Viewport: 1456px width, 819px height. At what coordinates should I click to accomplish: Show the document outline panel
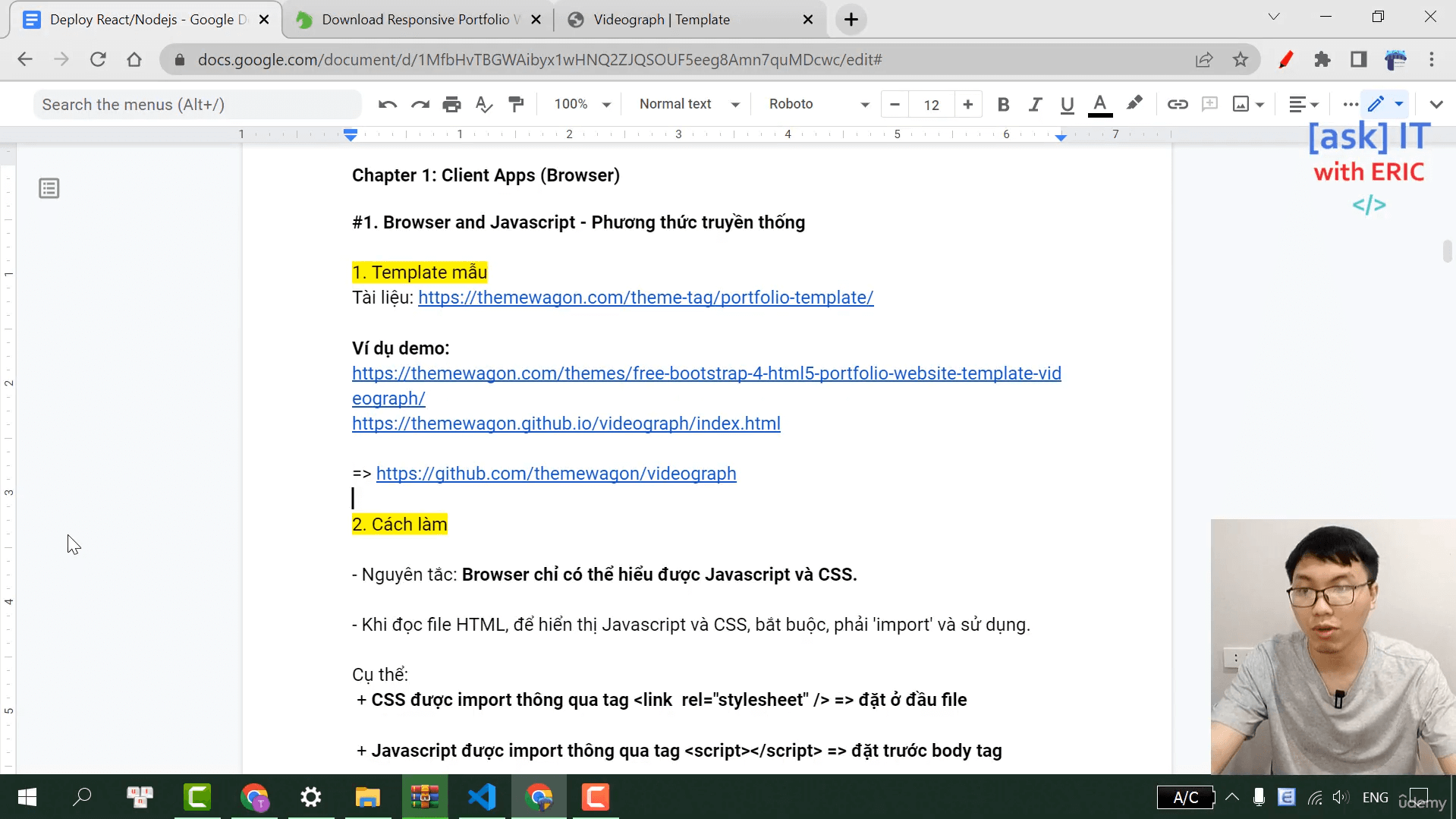click(x=49, y=188)
